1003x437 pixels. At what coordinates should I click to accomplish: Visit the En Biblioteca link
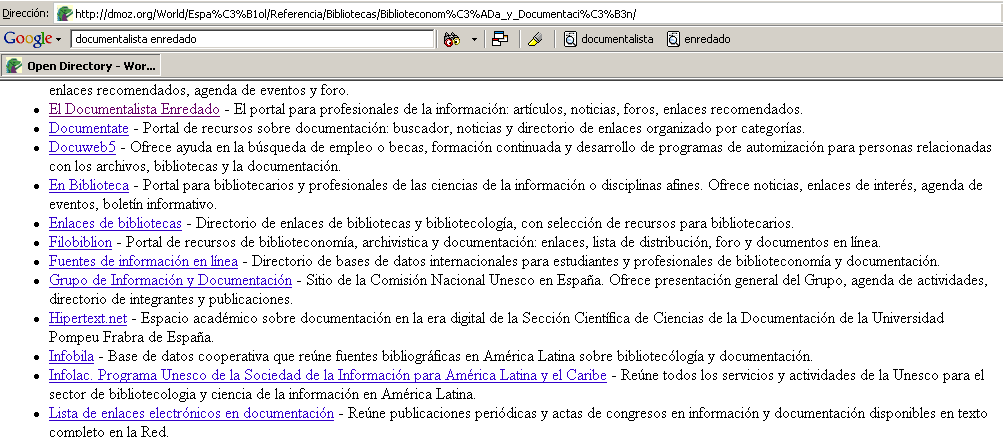click(x=89, y=186)
